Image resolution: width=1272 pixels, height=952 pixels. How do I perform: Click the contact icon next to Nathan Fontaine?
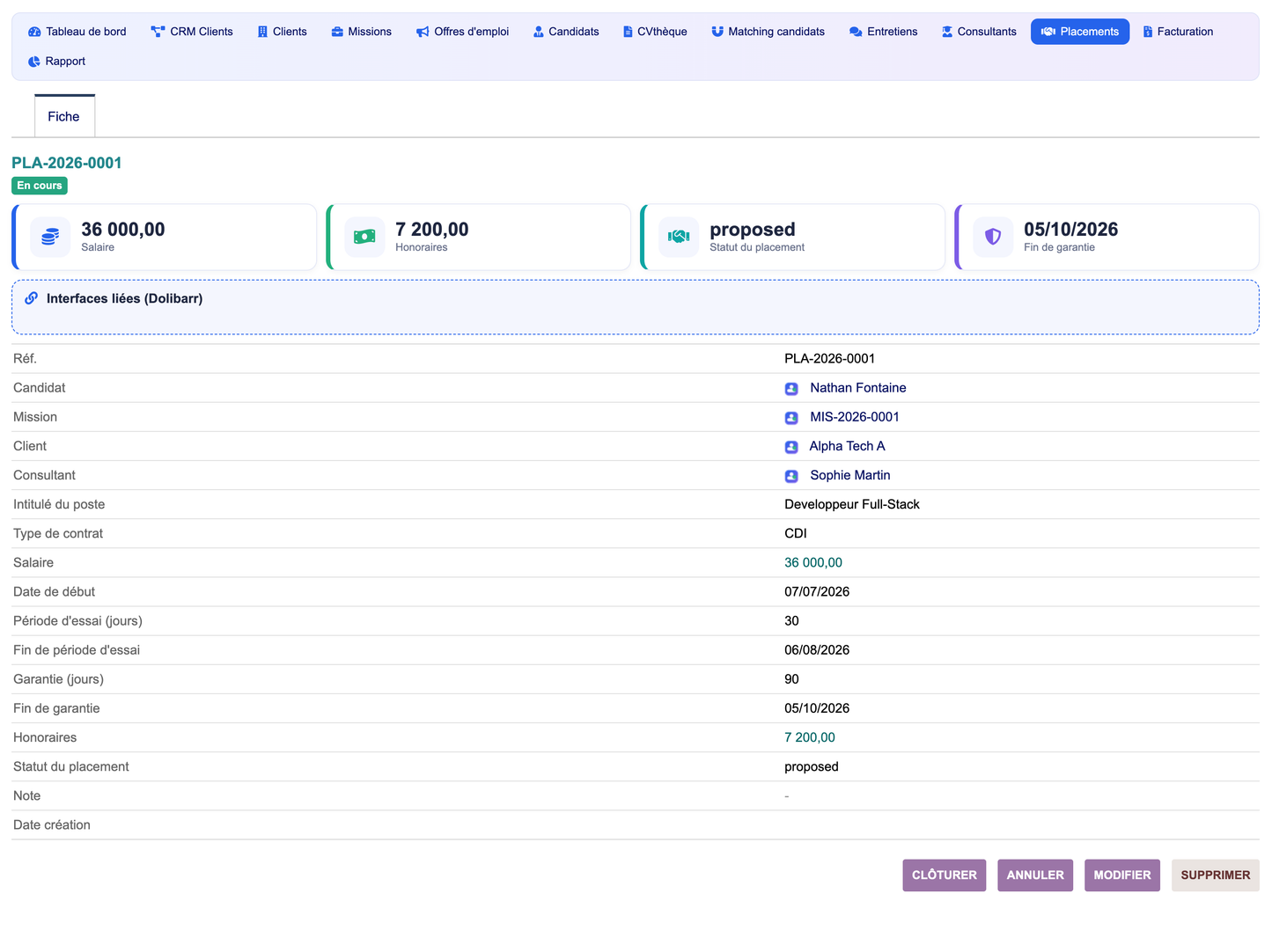pos(791,388)
